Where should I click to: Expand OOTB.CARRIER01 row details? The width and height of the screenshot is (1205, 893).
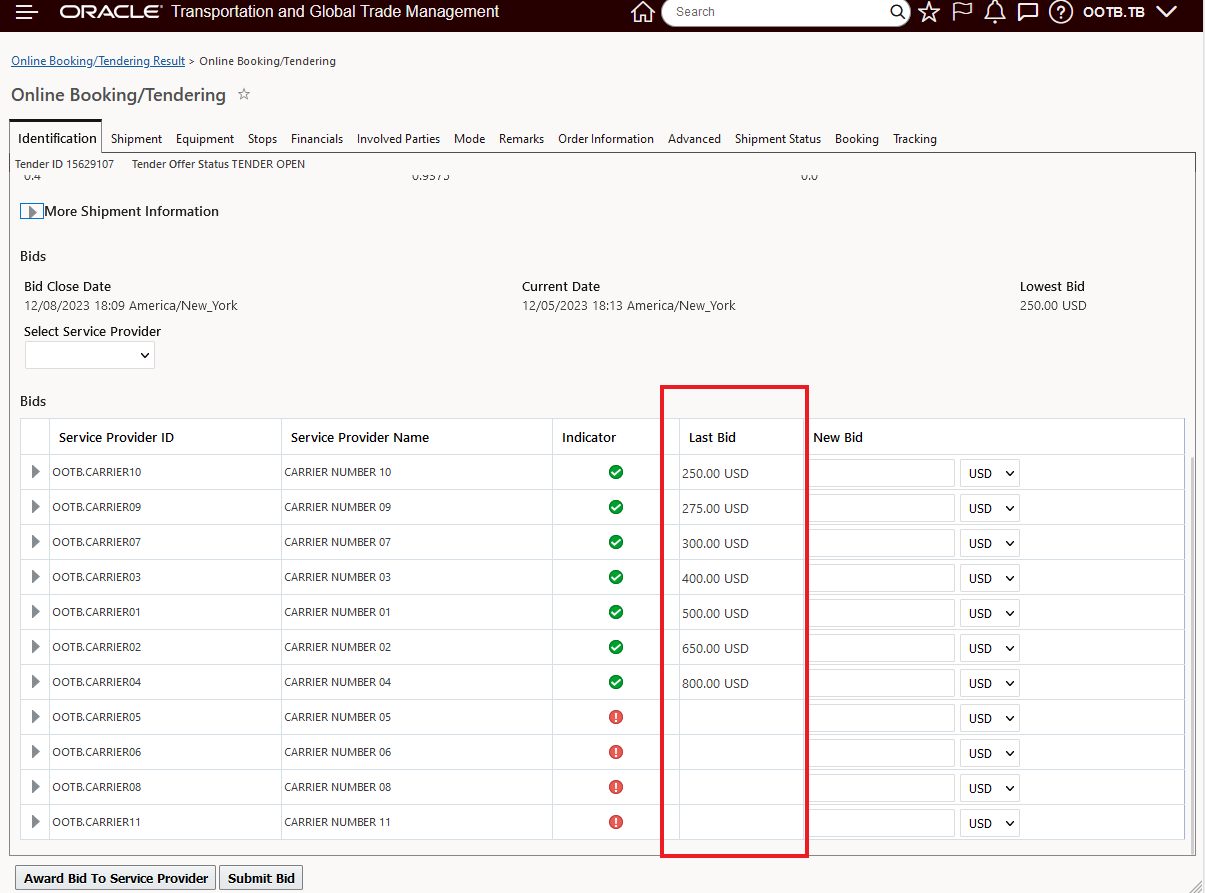[x=36, y=612]
